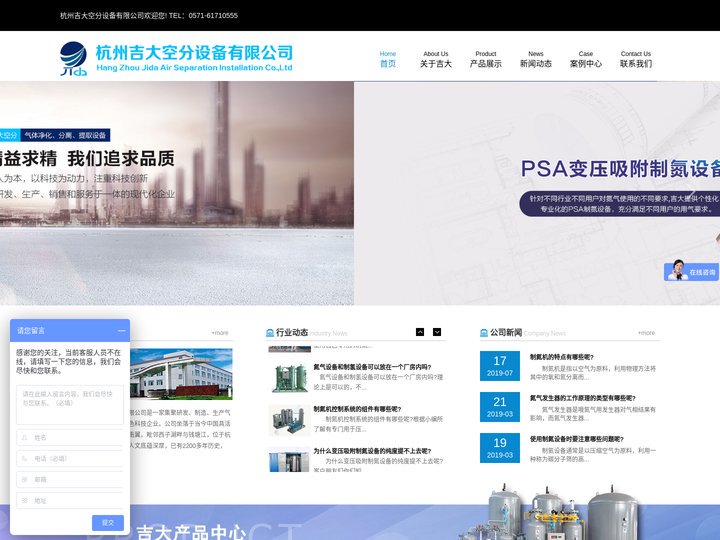
Task: Open article 氮气设备和制氮设备可以放在一个厂房内吗?
Action: 372,367
